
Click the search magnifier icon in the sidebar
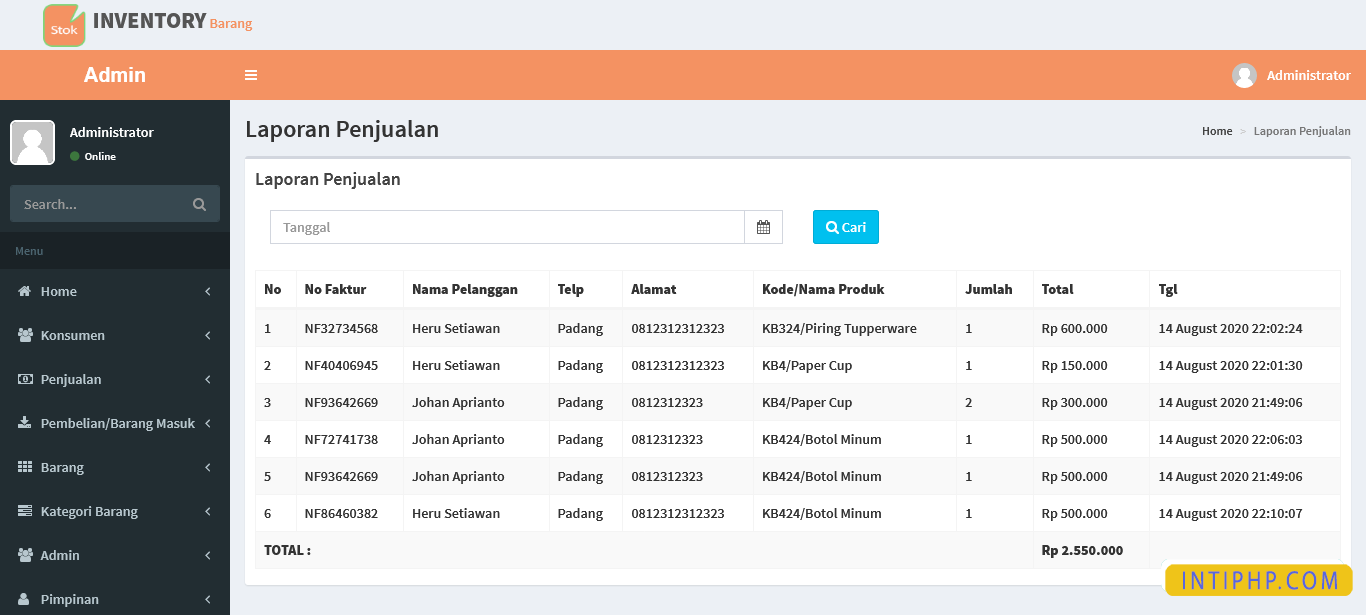coord(199,203)
